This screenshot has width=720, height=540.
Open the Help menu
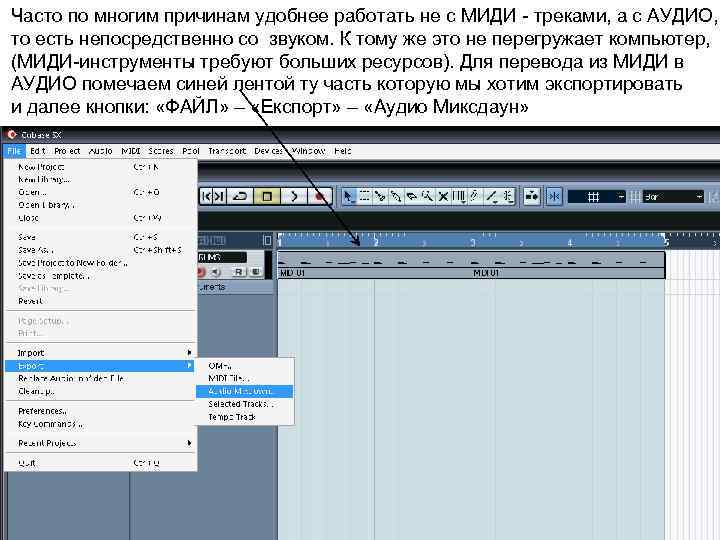pos(343,151)
